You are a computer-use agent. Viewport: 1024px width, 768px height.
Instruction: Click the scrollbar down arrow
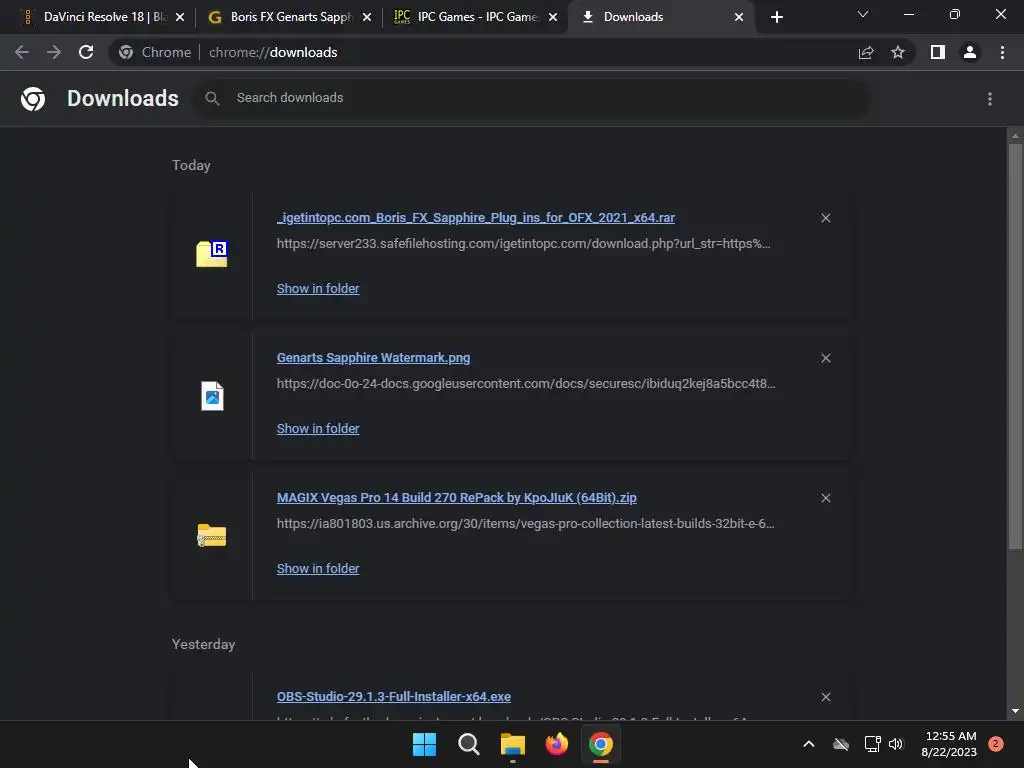(1015, 711)
